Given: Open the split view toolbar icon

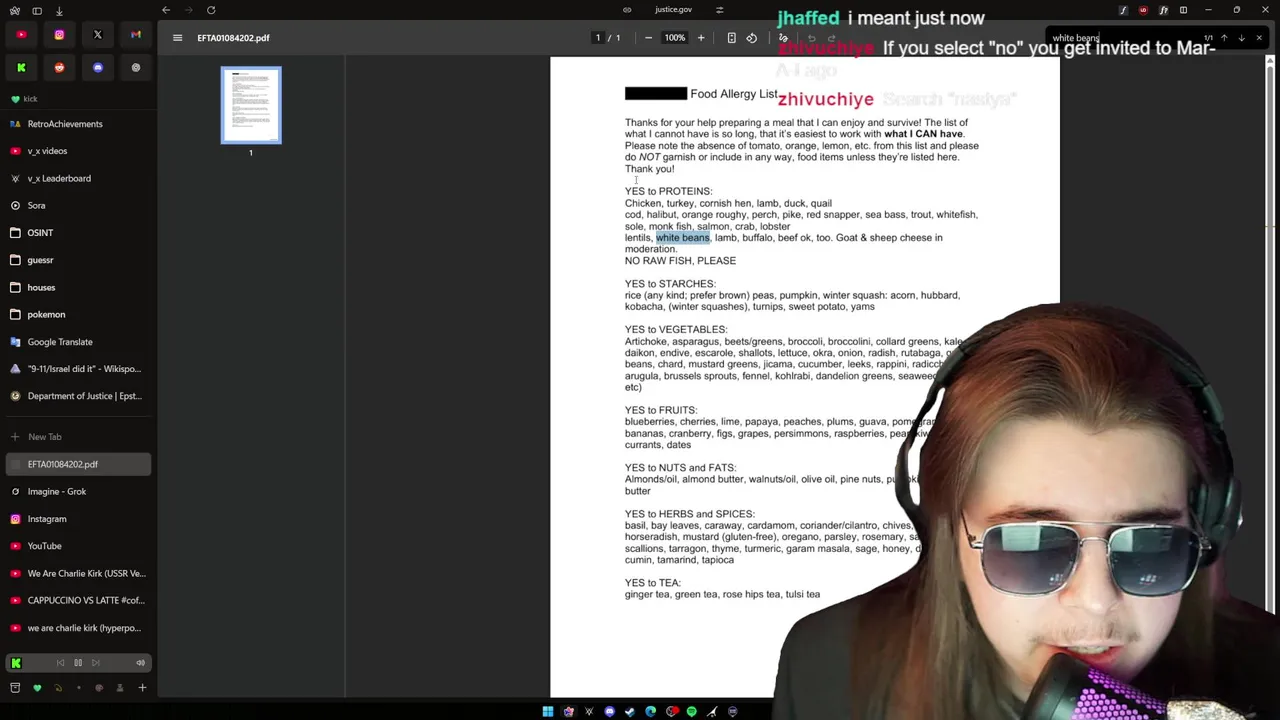Looking at the screenshot, I should [x=1183, y=10].
